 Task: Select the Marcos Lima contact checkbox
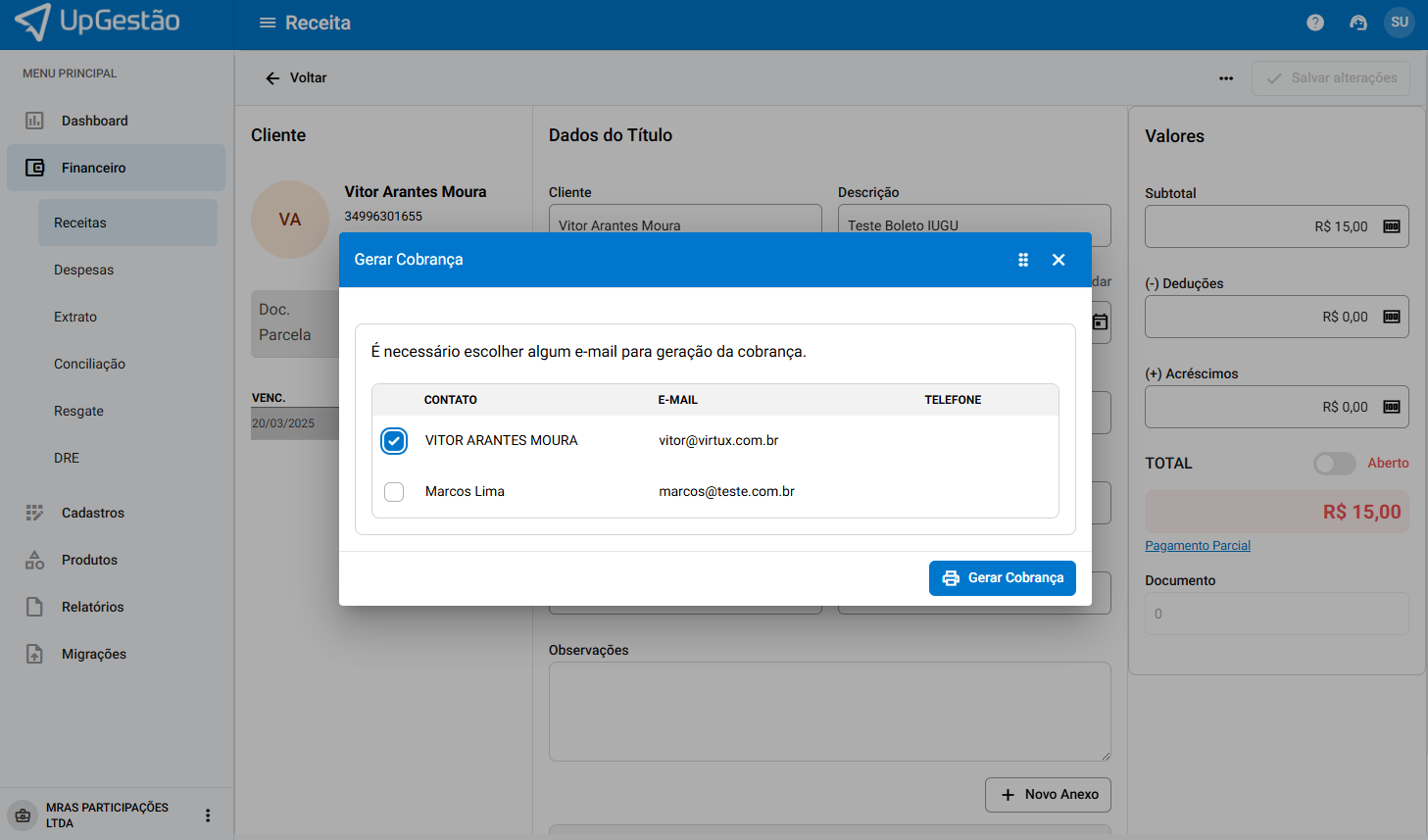click(394, 492)
